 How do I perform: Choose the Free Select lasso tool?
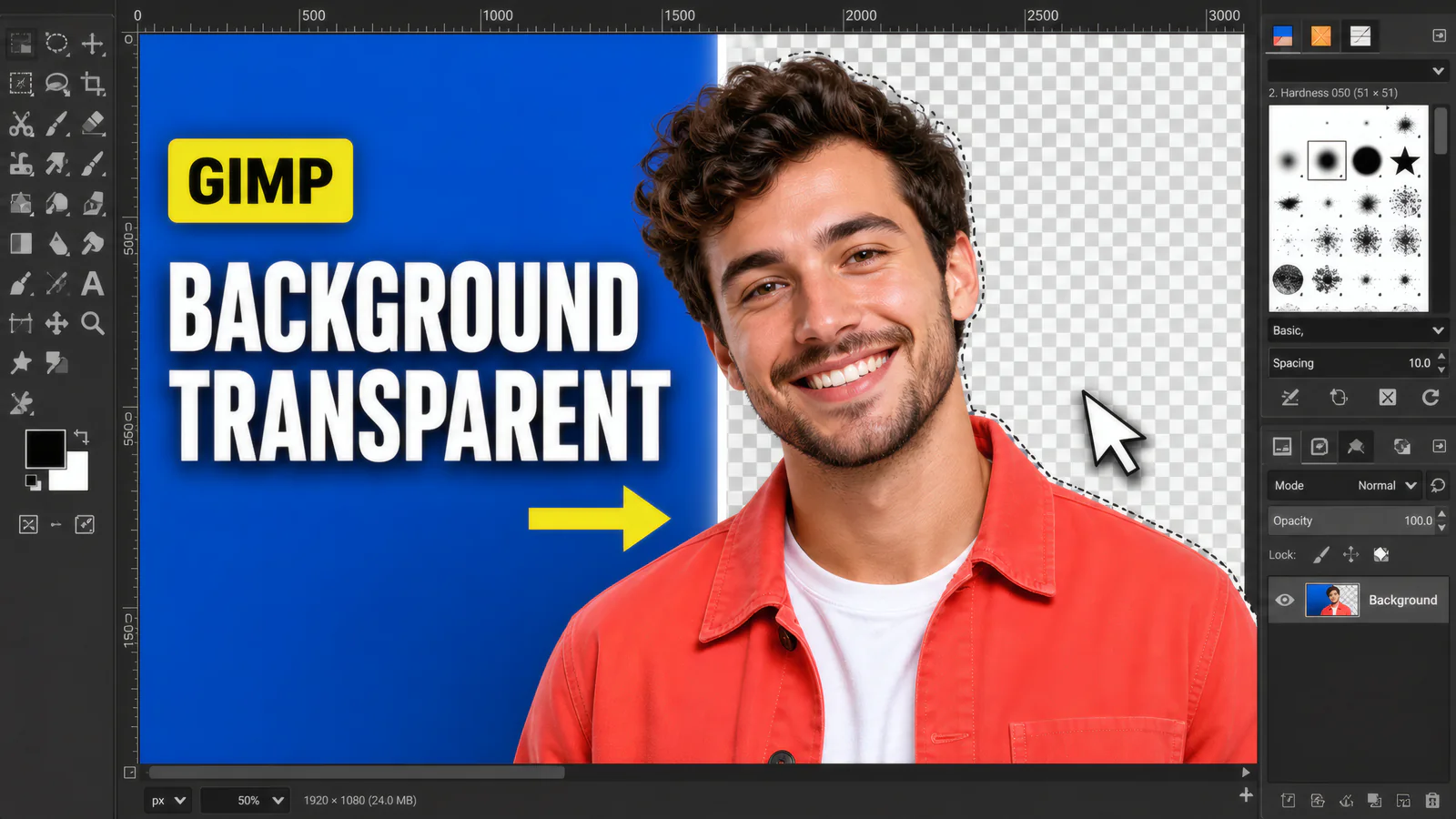[56, 85]
